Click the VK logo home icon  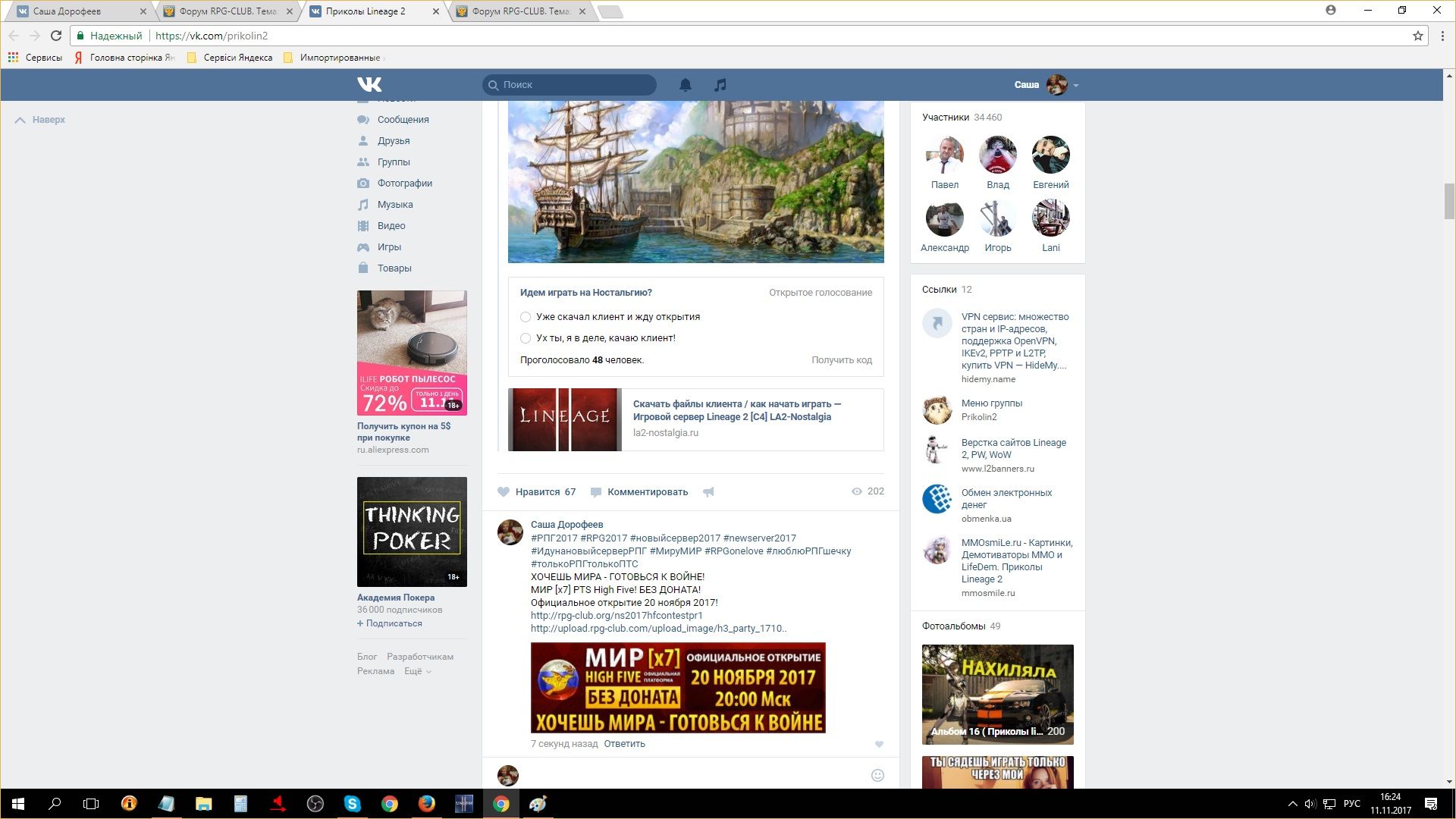point(369,84)
